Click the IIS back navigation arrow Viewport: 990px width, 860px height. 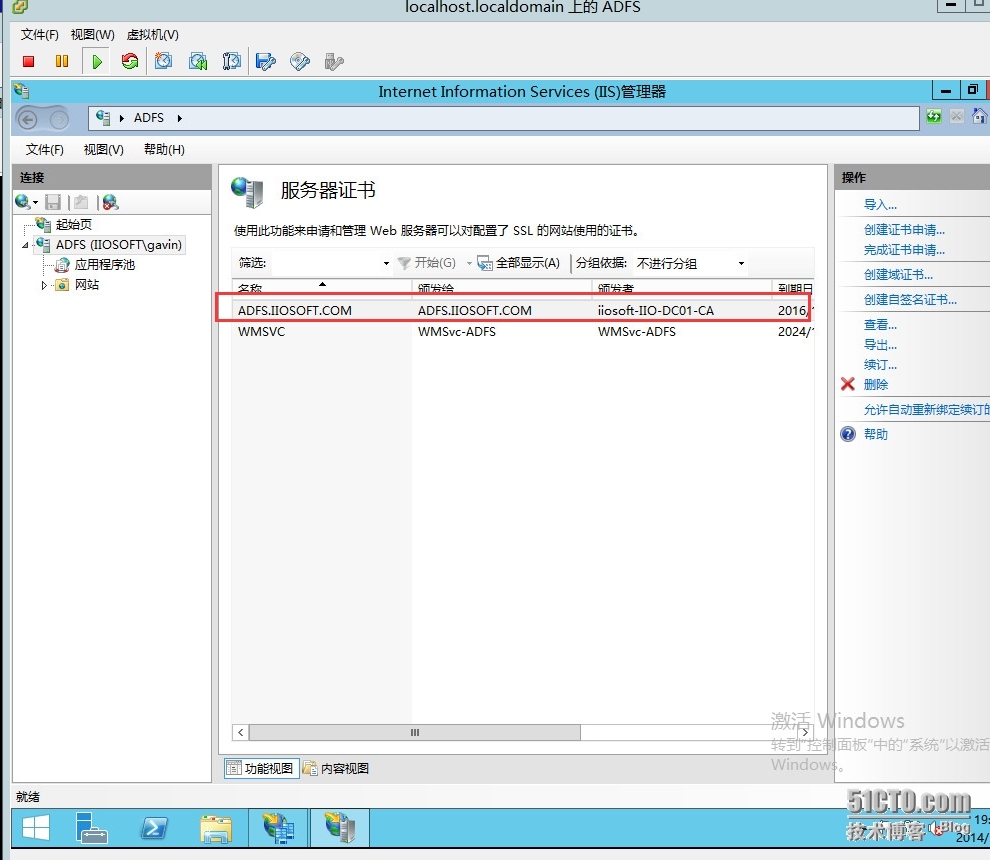coord(28,119)
